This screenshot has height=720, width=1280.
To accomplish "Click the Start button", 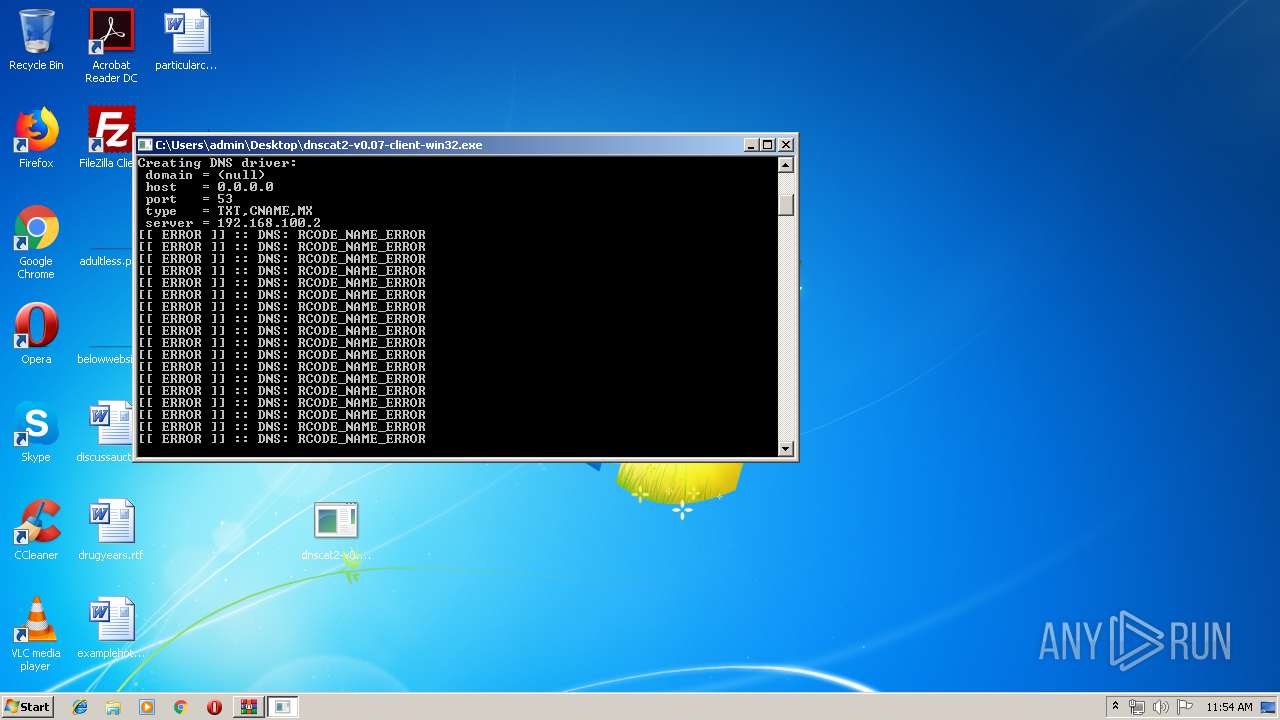I will [28, 706].
